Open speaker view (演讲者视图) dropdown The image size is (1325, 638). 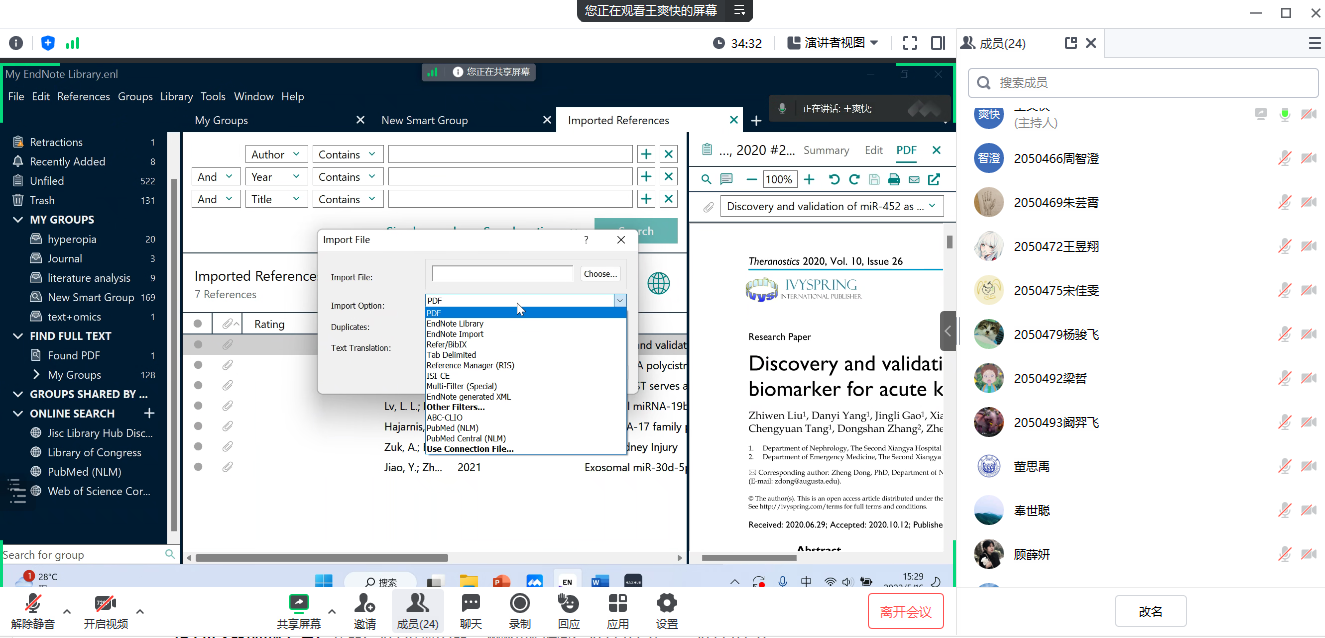[833, 43]
